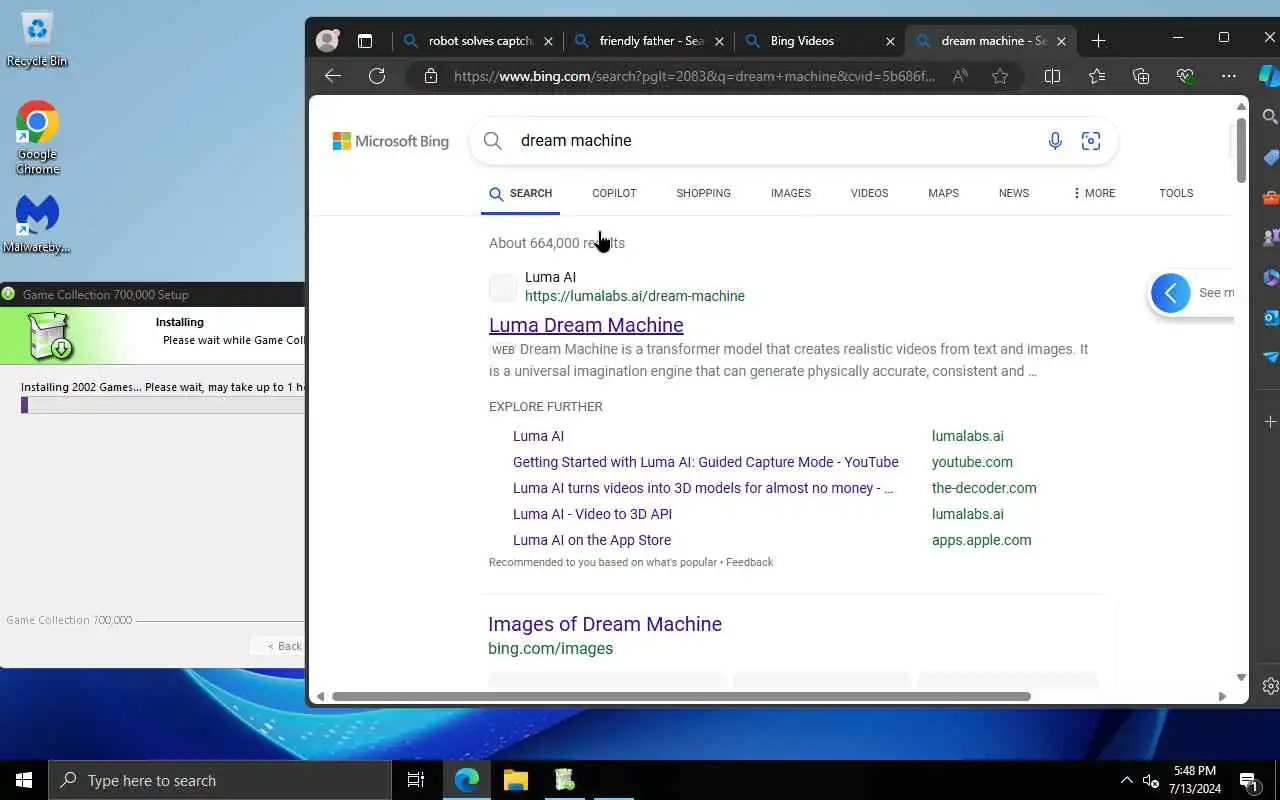Open the MAPS search tab
The height and width of the screenshot is (800, 1280).
pos(943,193)
